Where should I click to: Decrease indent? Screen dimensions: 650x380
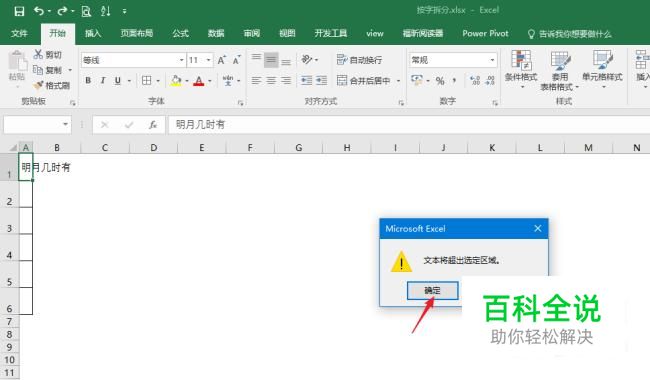click(x=306, y=80)
